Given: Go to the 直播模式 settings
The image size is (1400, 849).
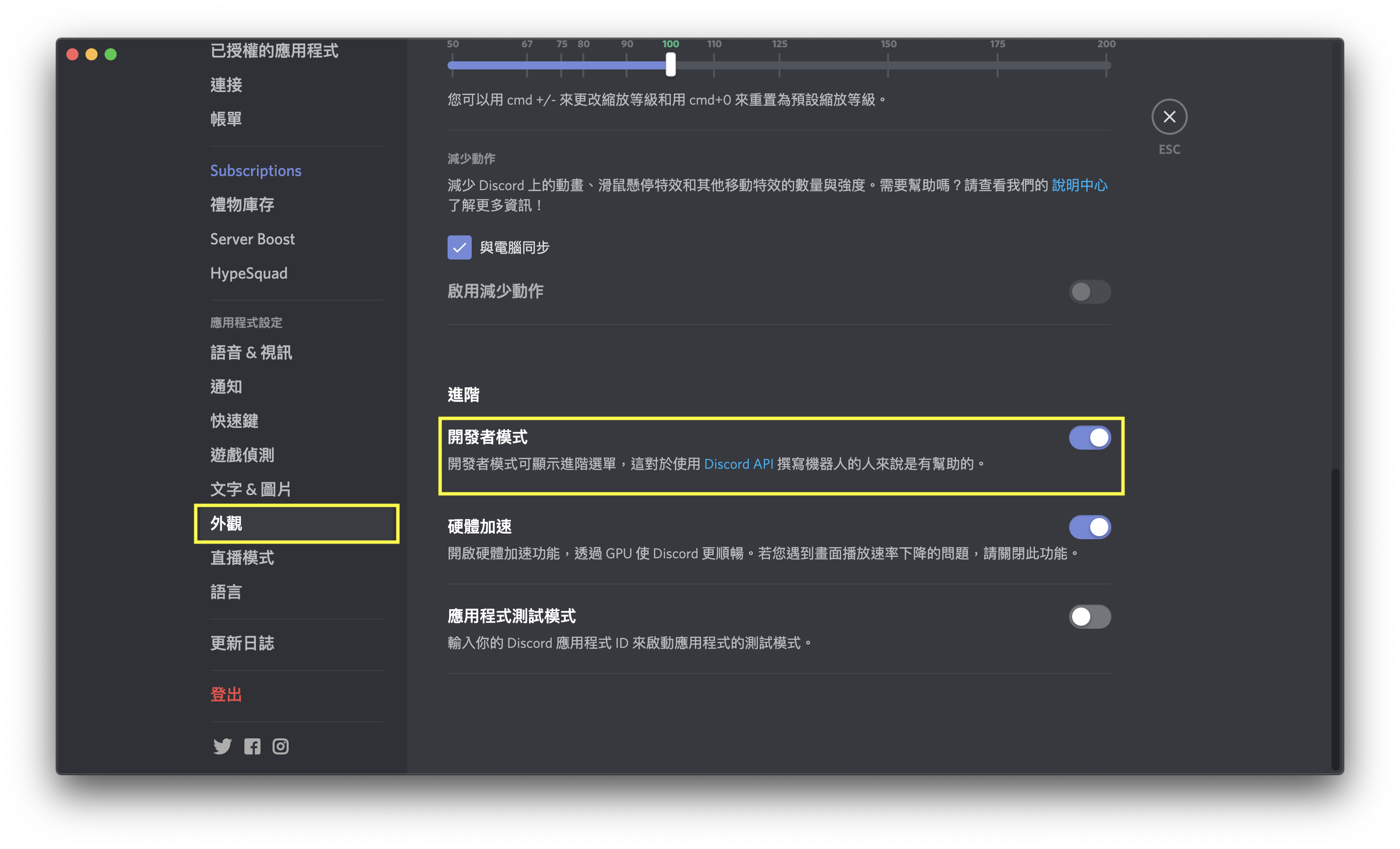Looking at the screenshot, I should (x=242, y=557).
